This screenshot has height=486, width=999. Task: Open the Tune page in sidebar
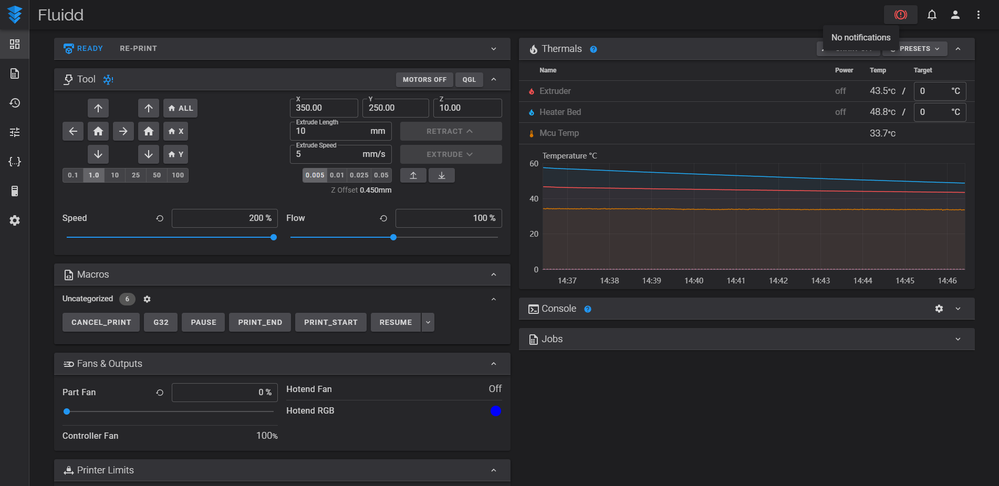point(14,132)
